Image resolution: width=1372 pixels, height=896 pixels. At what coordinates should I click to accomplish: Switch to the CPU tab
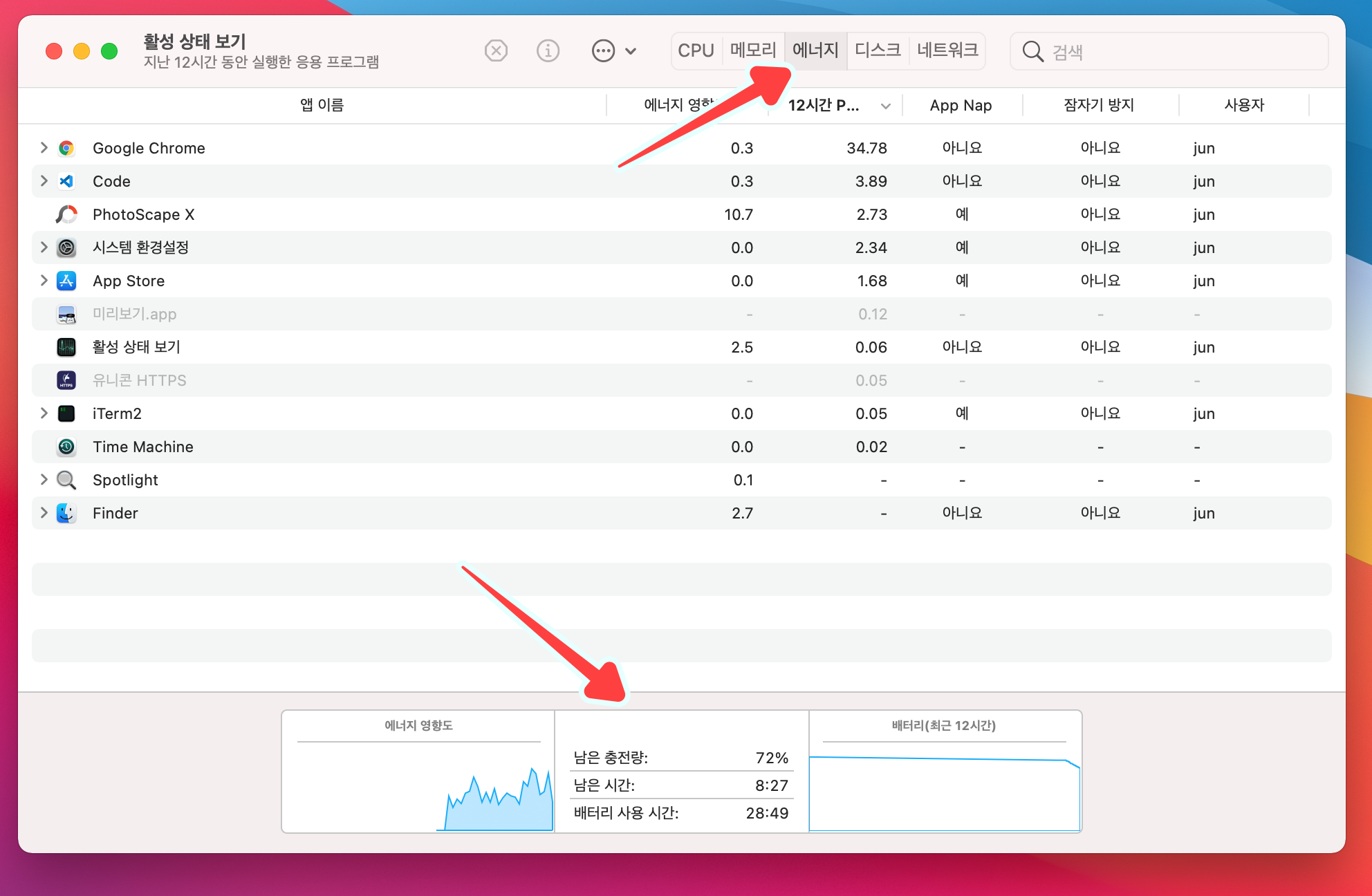(696, 50)
